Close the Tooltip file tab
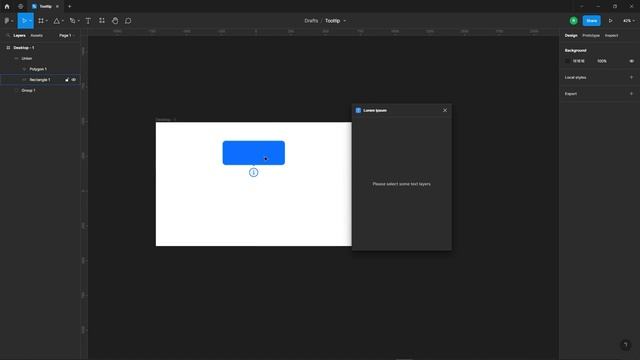This screenshot has width=640, height=360. [x=57, y=7]
